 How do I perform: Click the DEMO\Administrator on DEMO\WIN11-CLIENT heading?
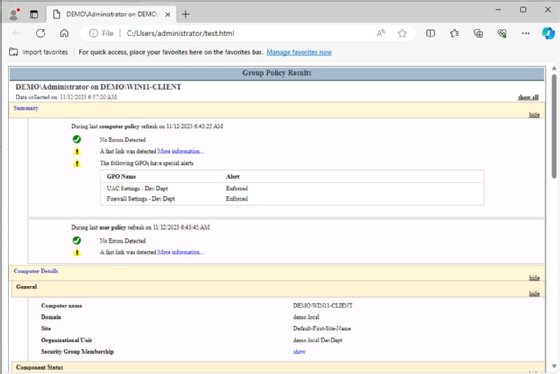coord(99,87)
